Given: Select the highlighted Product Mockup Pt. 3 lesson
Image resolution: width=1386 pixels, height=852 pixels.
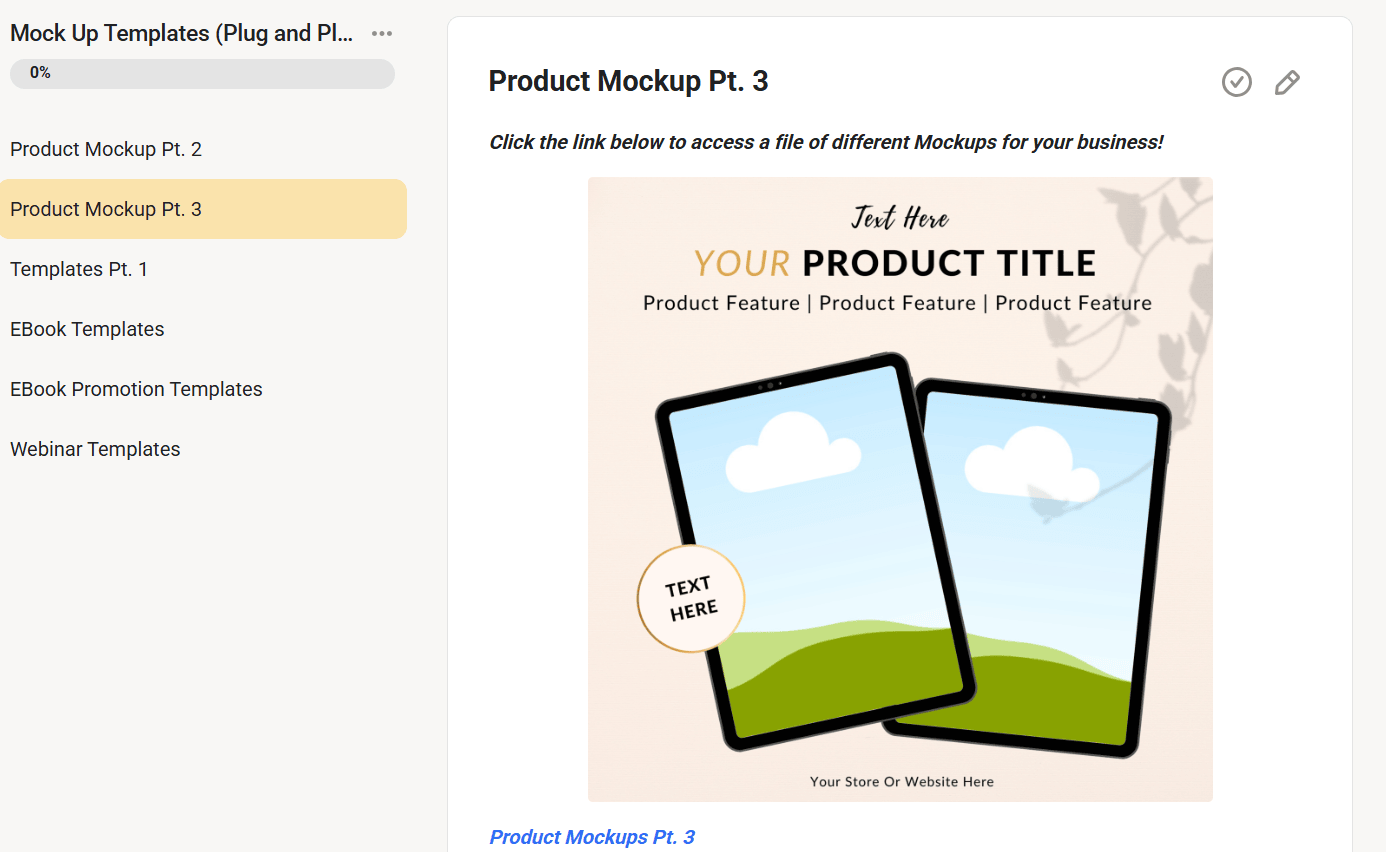Looking at the screenshot, I should point(106,209).
